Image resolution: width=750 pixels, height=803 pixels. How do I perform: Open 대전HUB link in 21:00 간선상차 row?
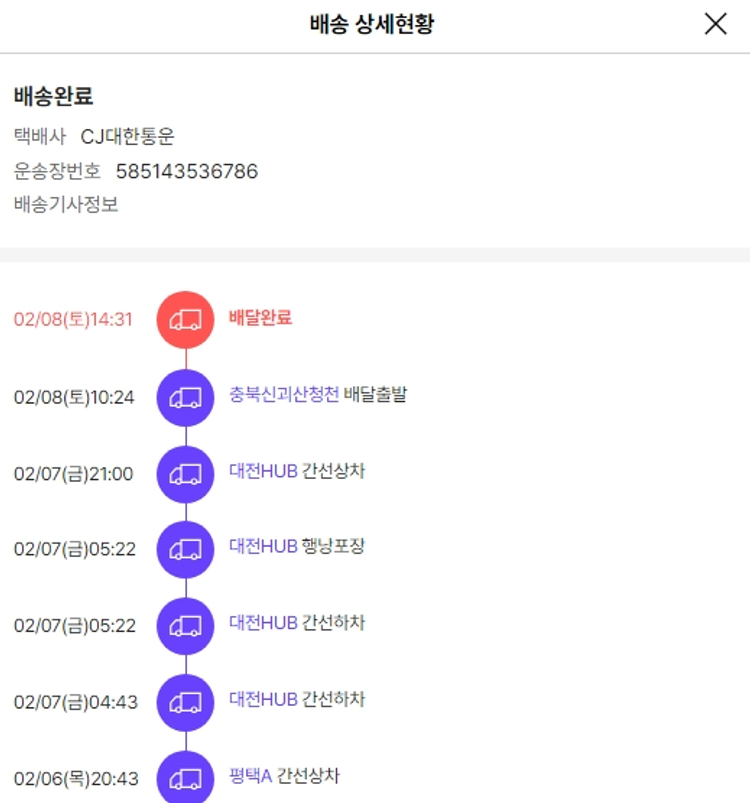click(263, 471)
